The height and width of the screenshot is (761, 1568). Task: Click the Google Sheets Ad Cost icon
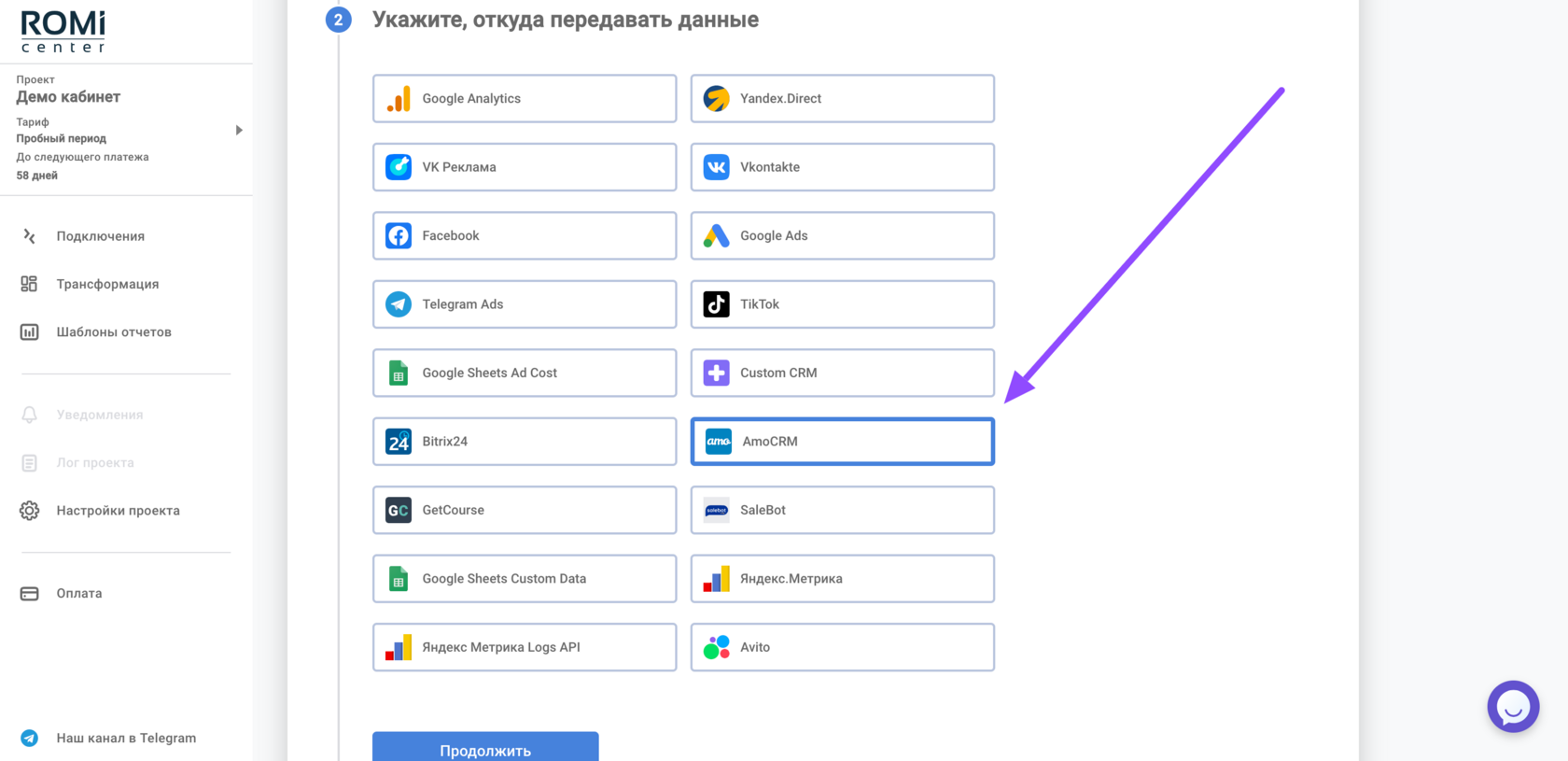click(x=399, y=373)
